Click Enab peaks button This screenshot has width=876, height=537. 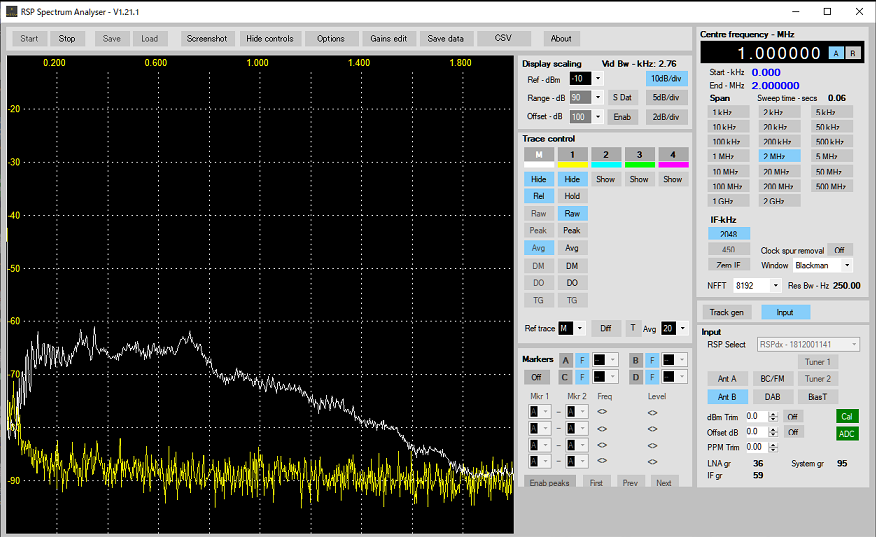[549, 482]
